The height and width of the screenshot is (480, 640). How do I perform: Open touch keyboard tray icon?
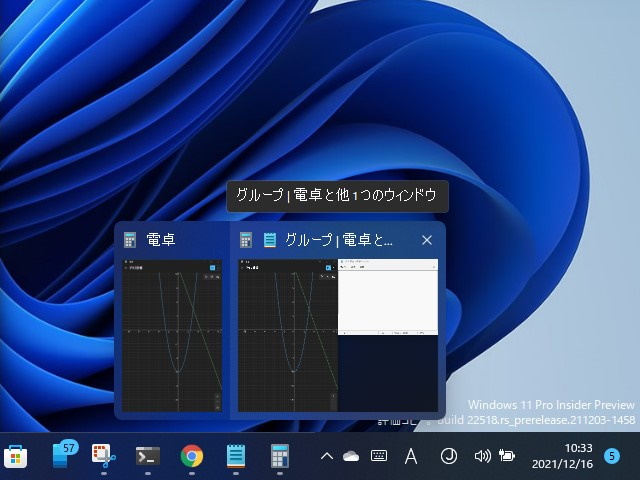pyautogui.click(x=379, y=456)
